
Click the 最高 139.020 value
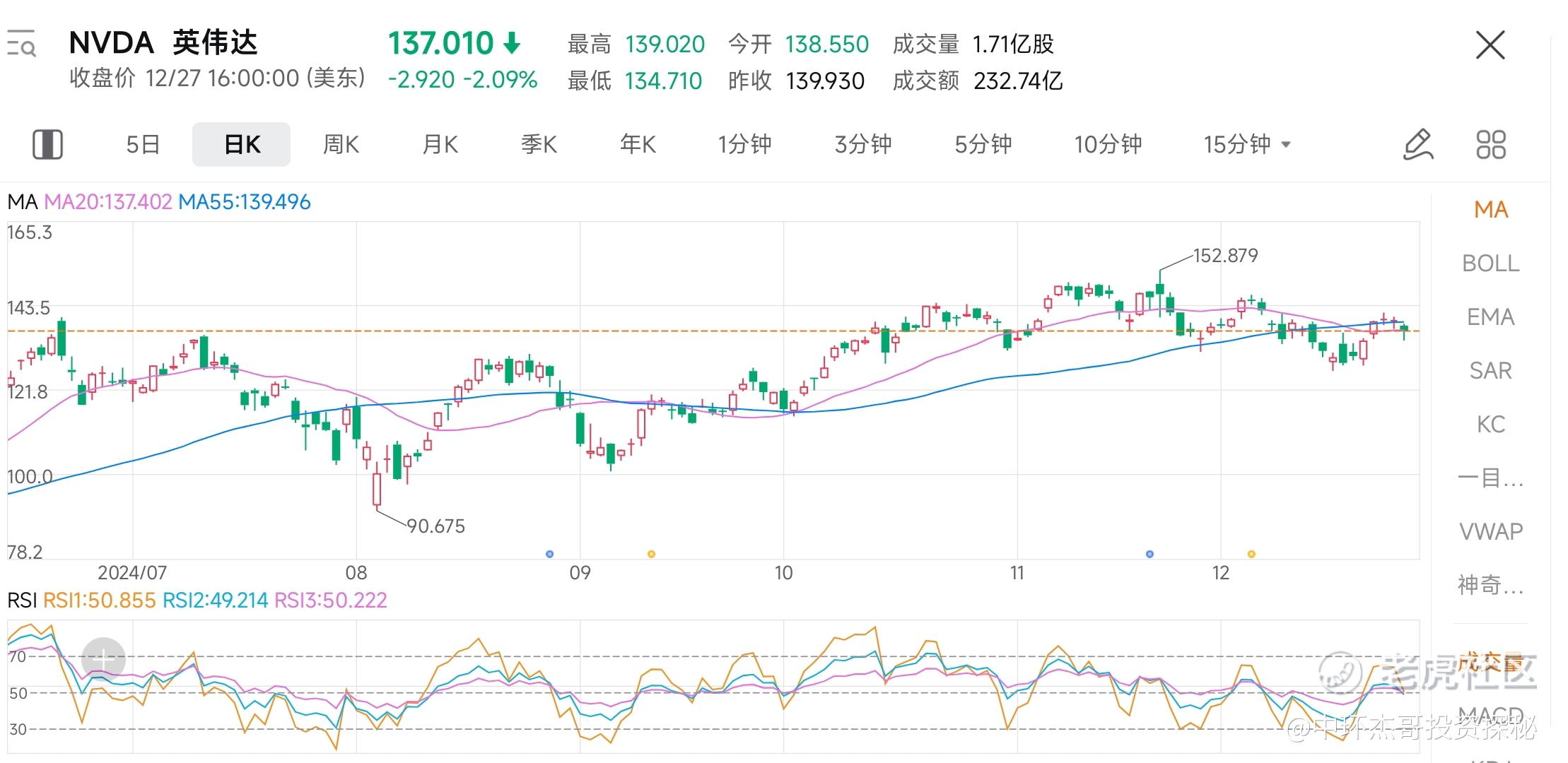pyautogui.click(x=665, y=45)
